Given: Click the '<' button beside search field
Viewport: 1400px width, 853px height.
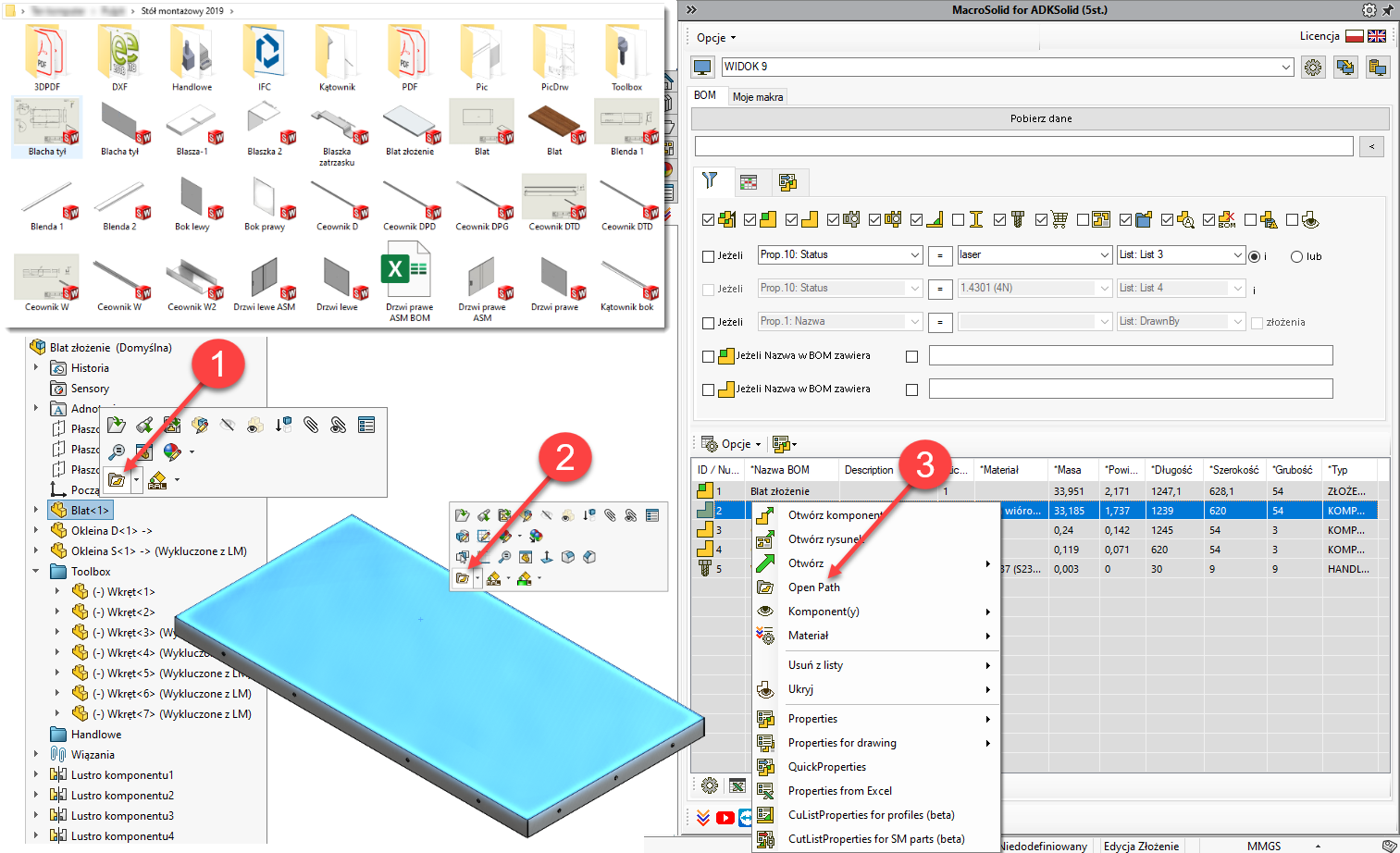Looking at the screenshot, I should pos(1371,146).
